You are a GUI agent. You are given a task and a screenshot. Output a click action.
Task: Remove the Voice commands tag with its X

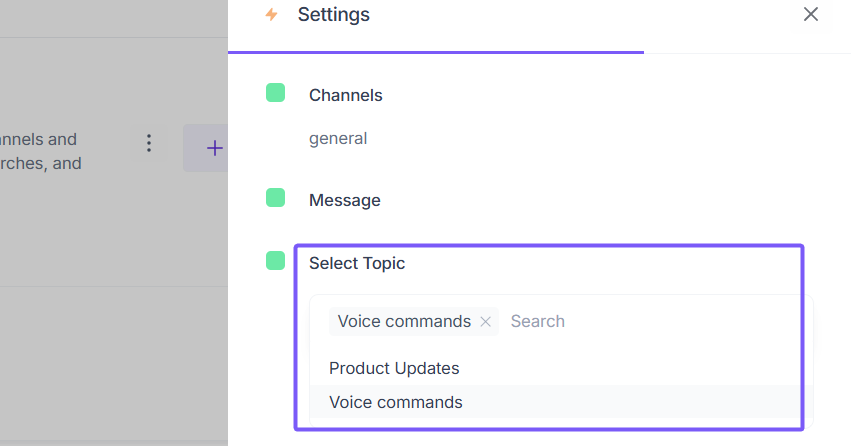[x=486, y=322]
